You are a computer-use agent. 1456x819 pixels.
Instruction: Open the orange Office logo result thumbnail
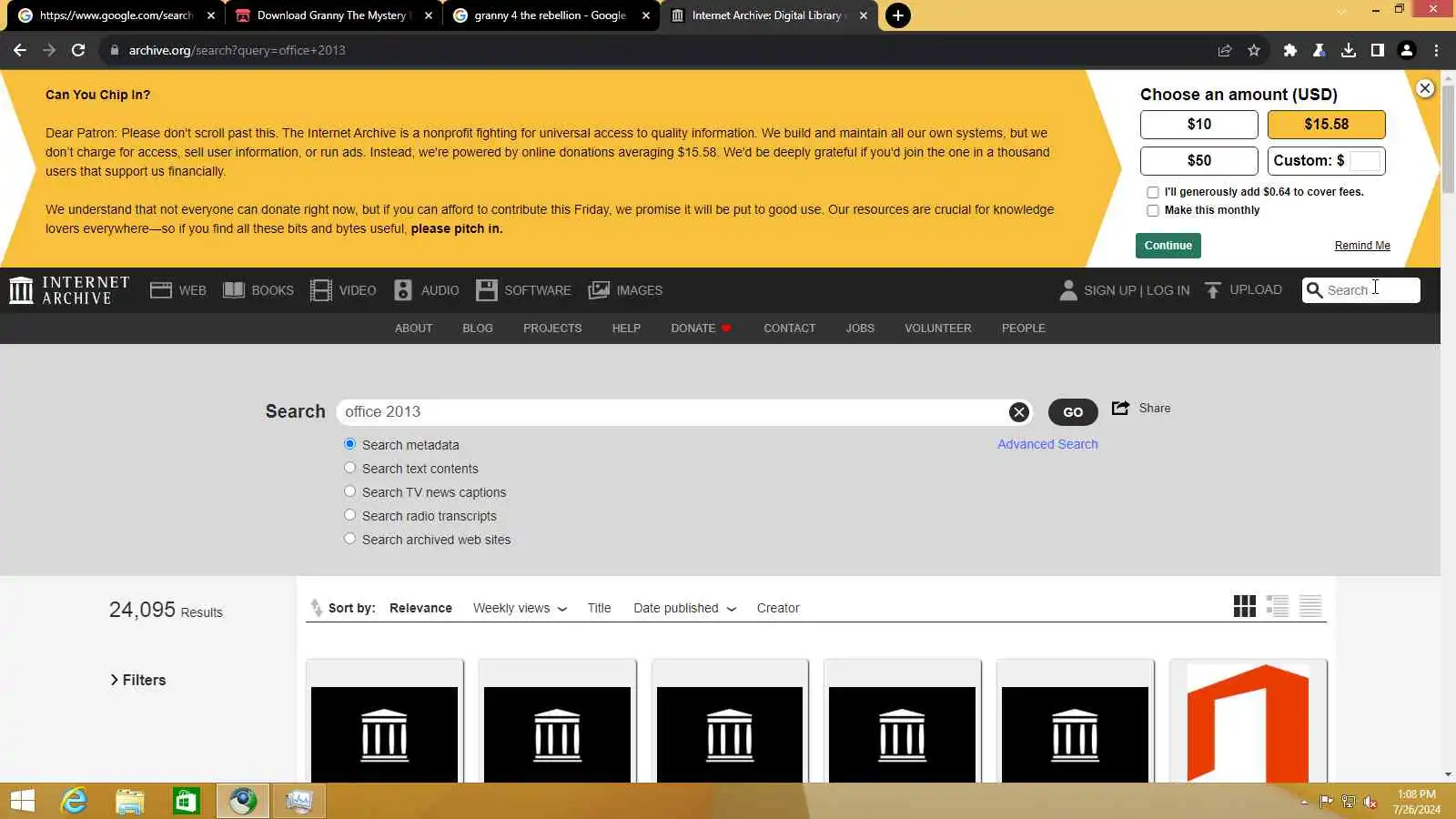point(1249,723)
